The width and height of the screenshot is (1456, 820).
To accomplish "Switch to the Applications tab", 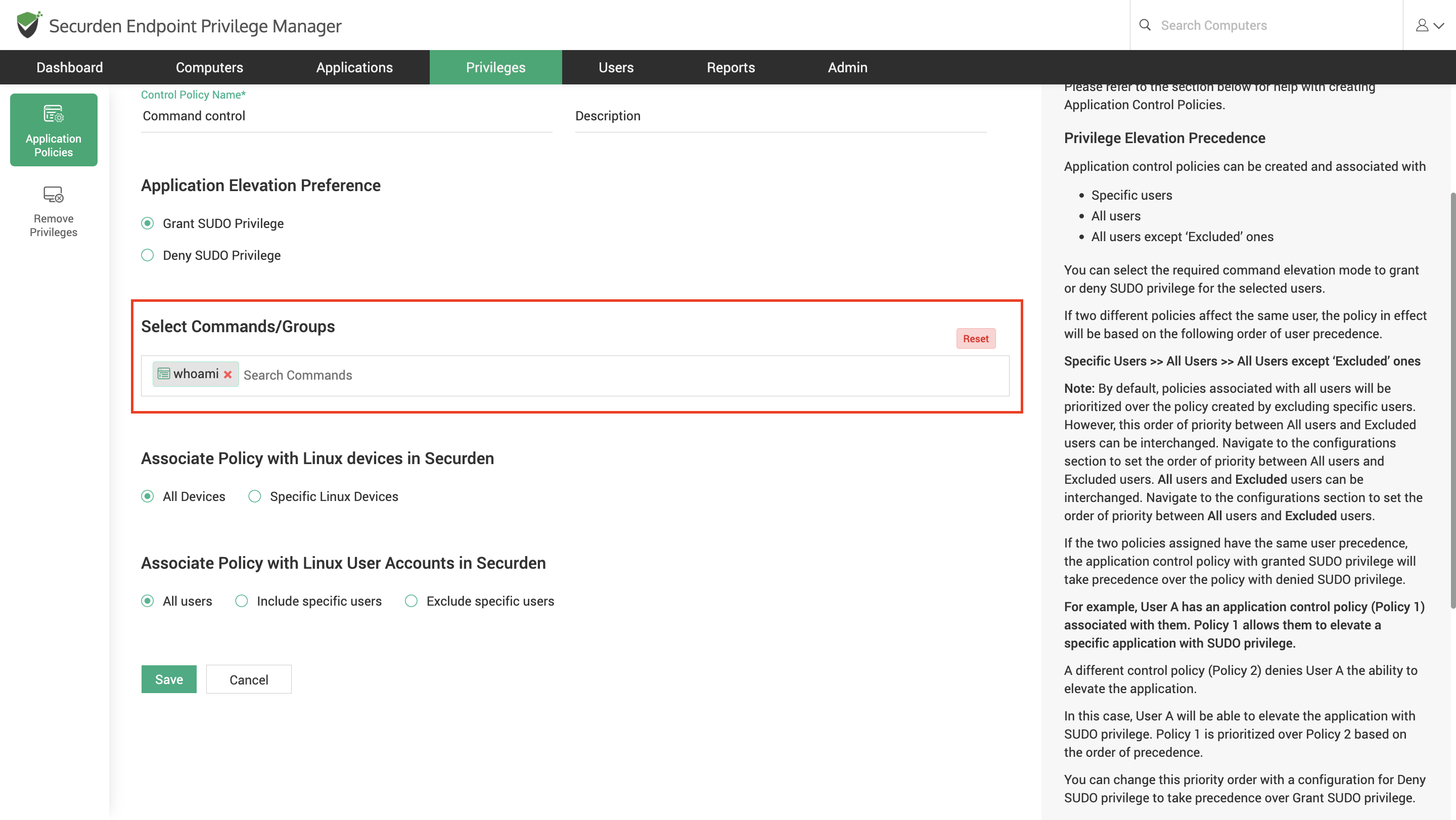I will coord(354,67).
